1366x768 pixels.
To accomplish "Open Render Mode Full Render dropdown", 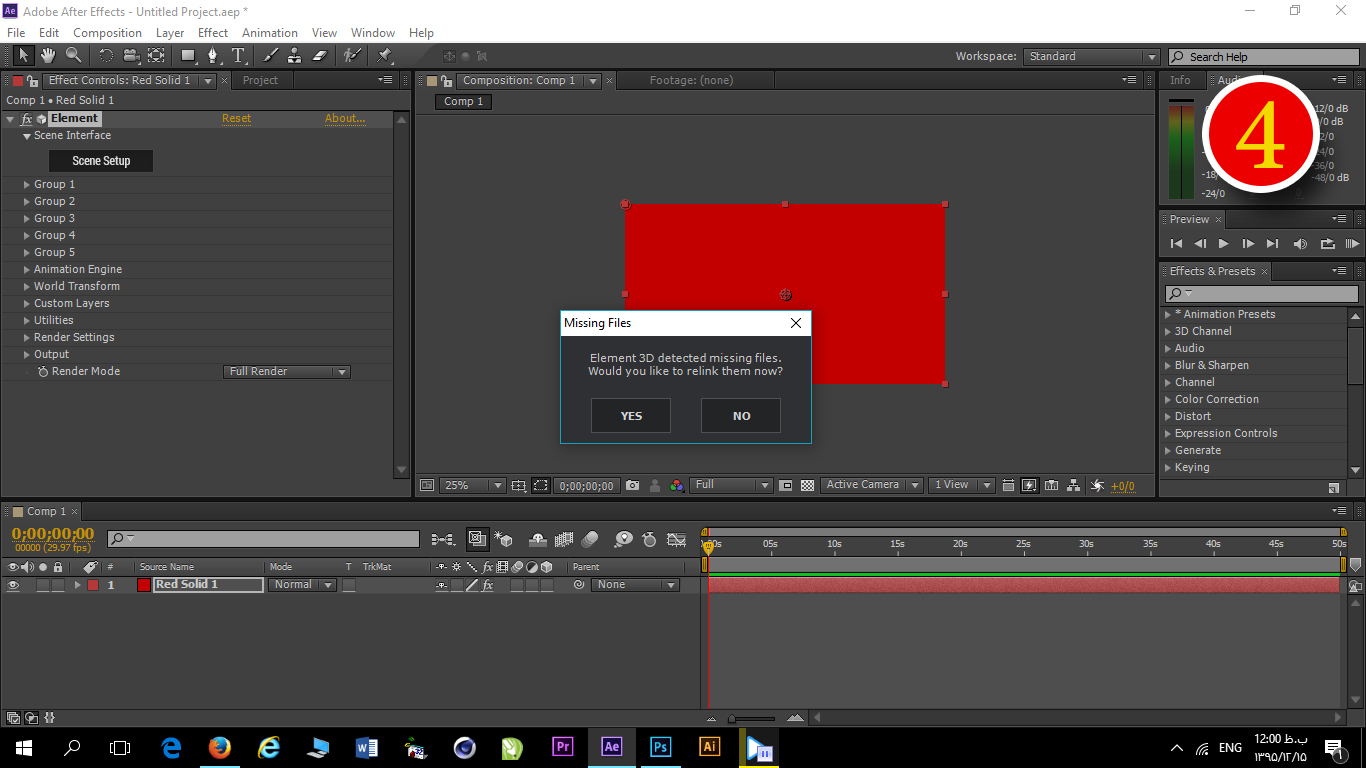I will tap(286, 371).
